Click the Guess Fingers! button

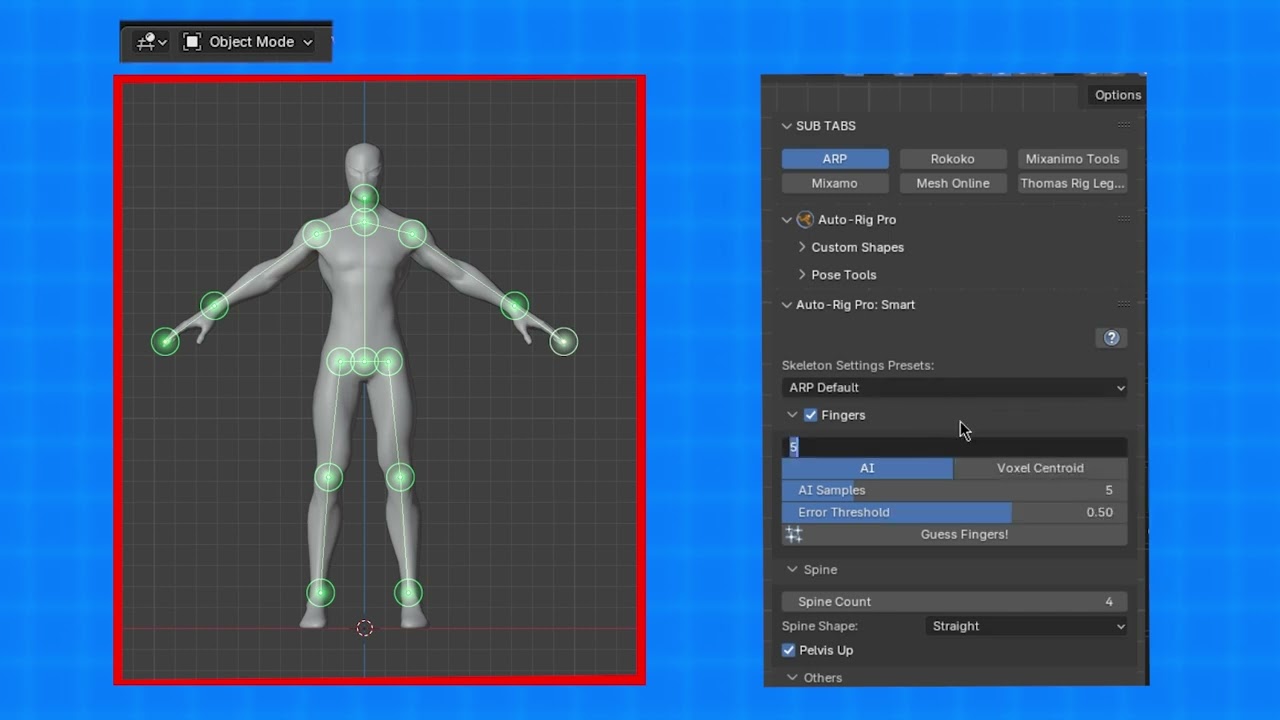[x=954, y=534]
